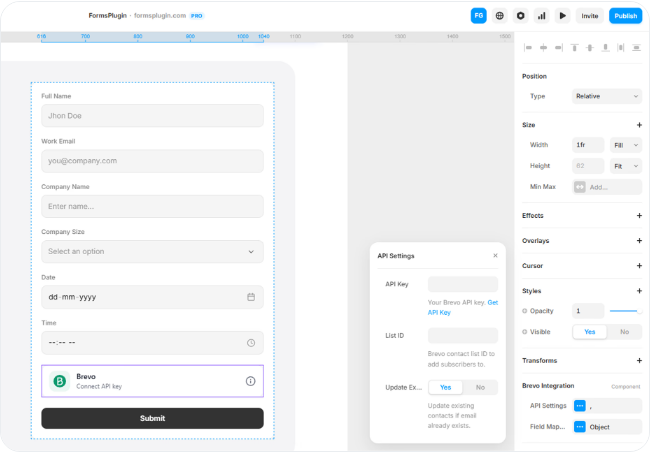This screenshot has height=452, width=650.
Task: Add a Size property with plus
Action: tap(639, 125)
